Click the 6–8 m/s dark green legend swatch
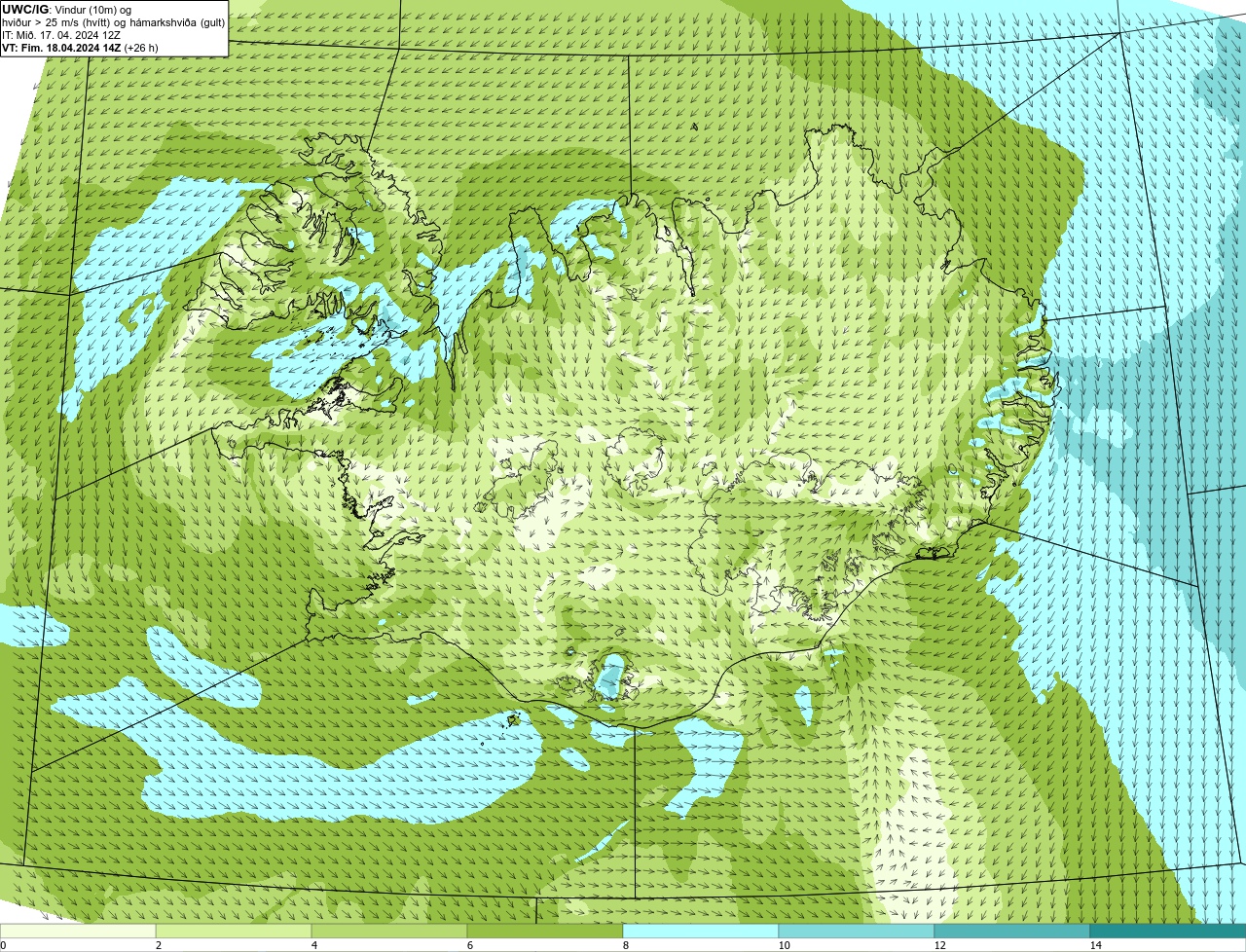 (545, 931)
